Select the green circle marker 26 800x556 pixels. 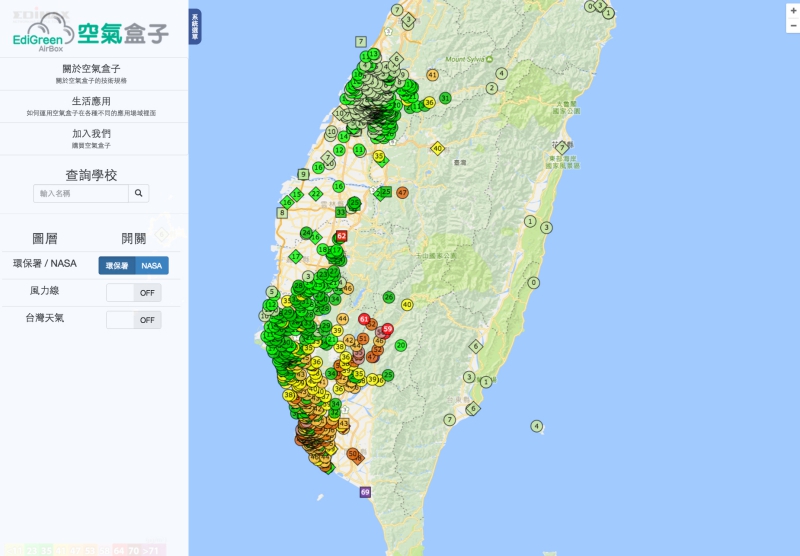tap(389, 297)
